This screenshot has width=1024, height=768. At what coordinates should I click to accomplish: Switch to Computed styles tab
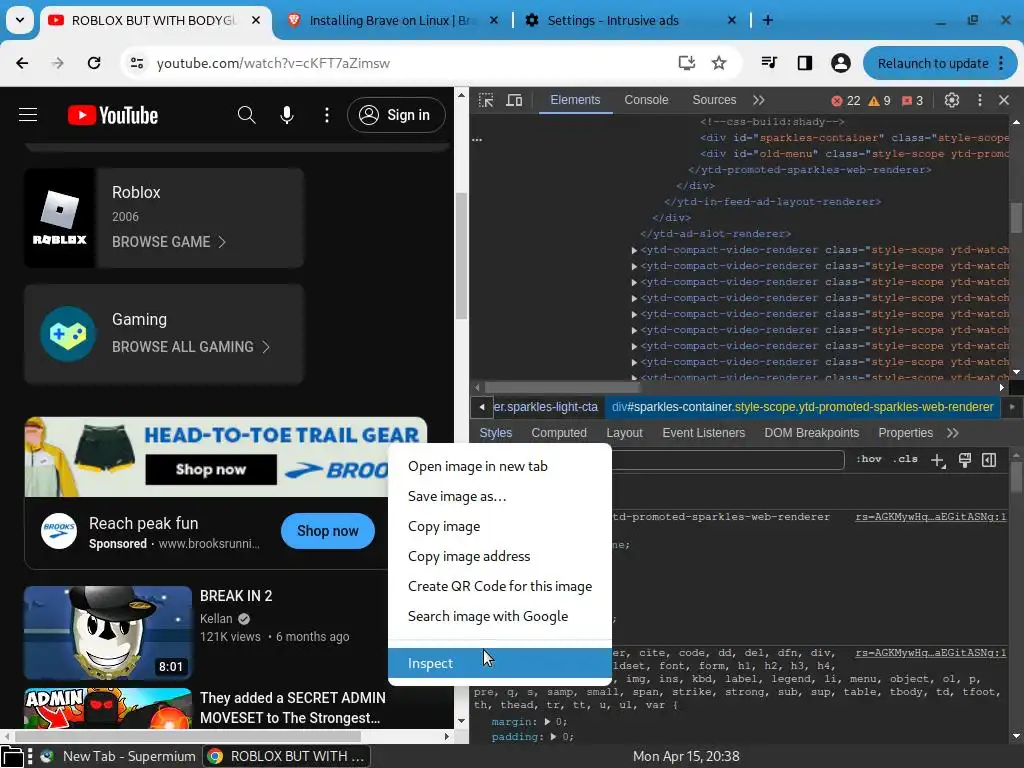tap(559, 433)
